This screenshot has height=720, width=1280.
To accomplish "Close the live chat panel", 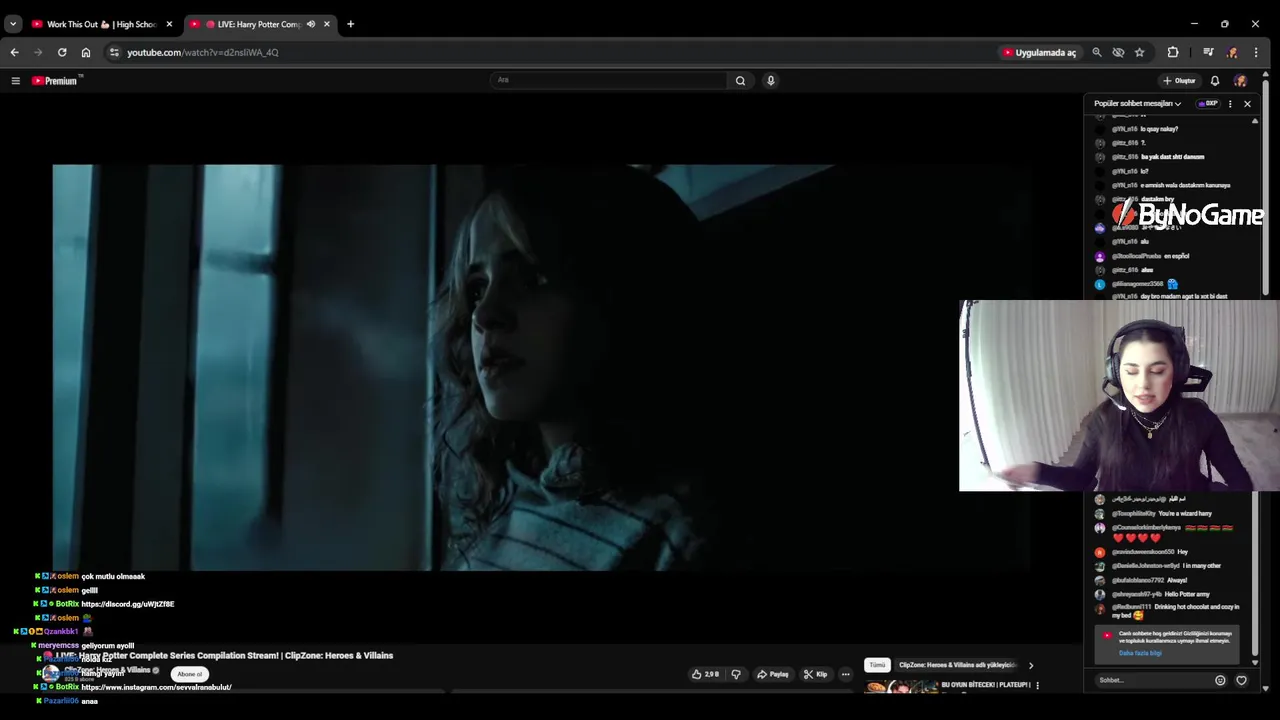I will coord(1247,104).
